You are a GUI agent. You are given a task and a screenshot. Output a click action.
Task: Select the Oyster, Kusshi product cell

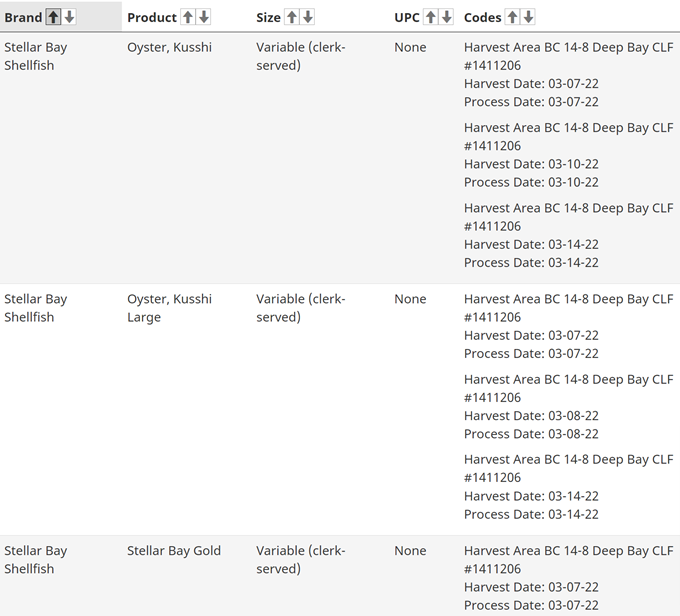coord(169,47)
